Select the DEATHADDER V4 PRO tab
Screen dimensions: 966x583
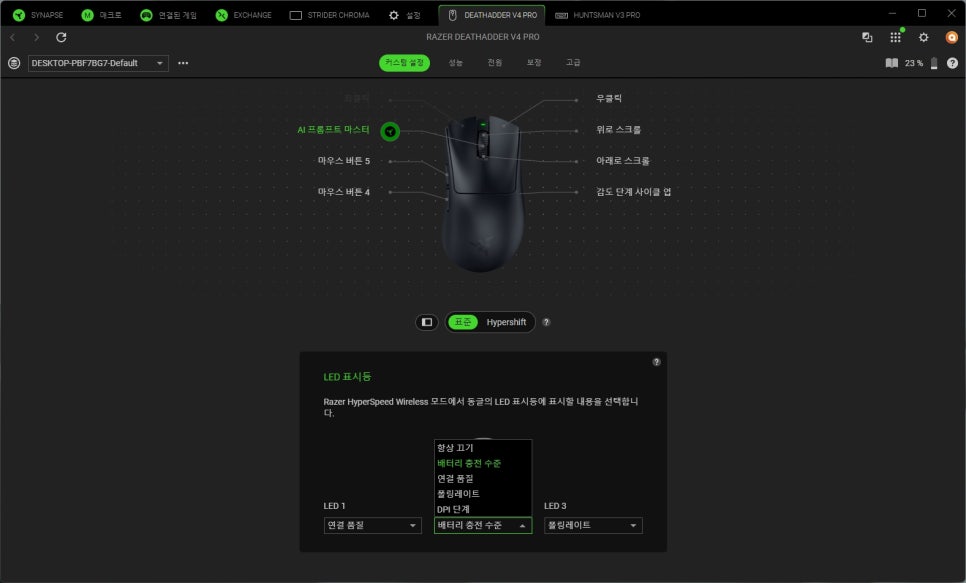[492, 15]
